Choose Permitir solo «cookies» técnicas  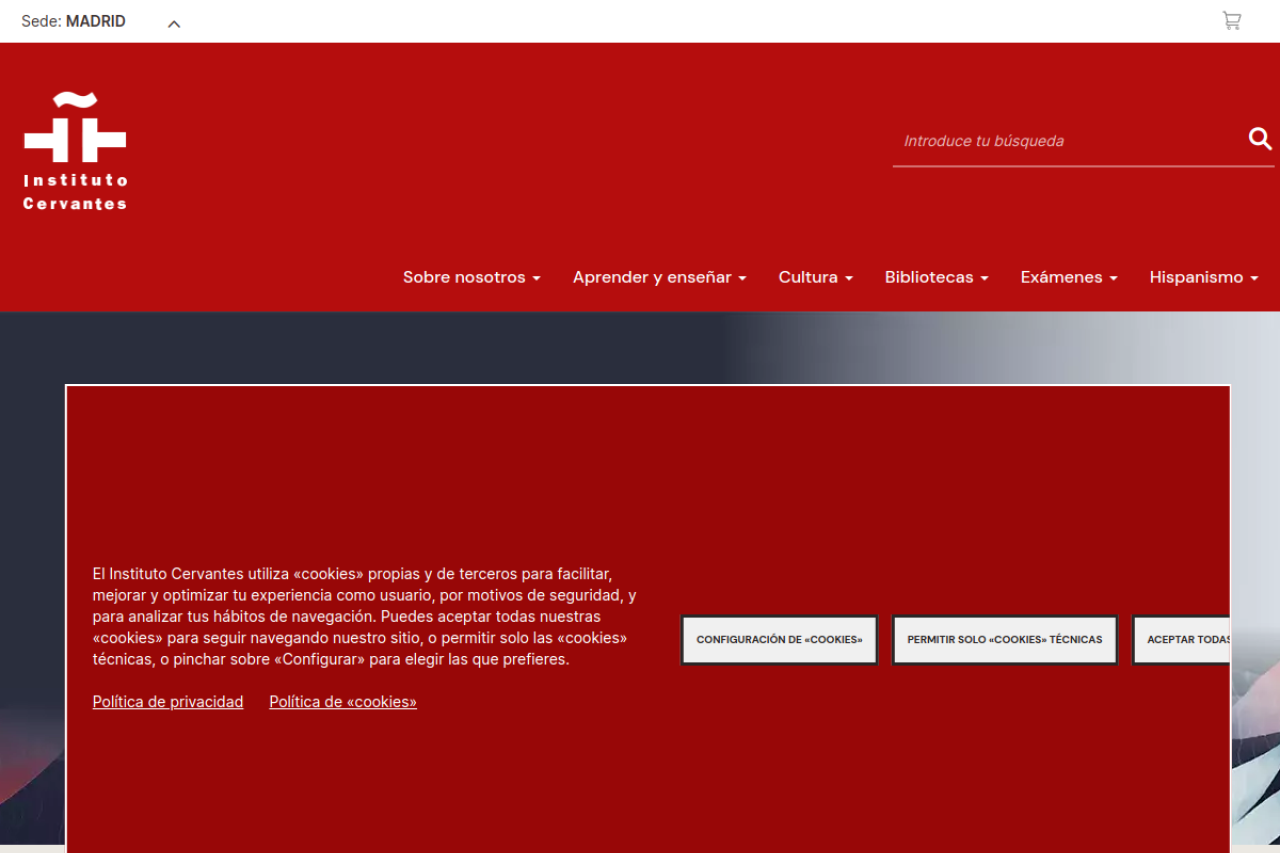(1004, 639)
